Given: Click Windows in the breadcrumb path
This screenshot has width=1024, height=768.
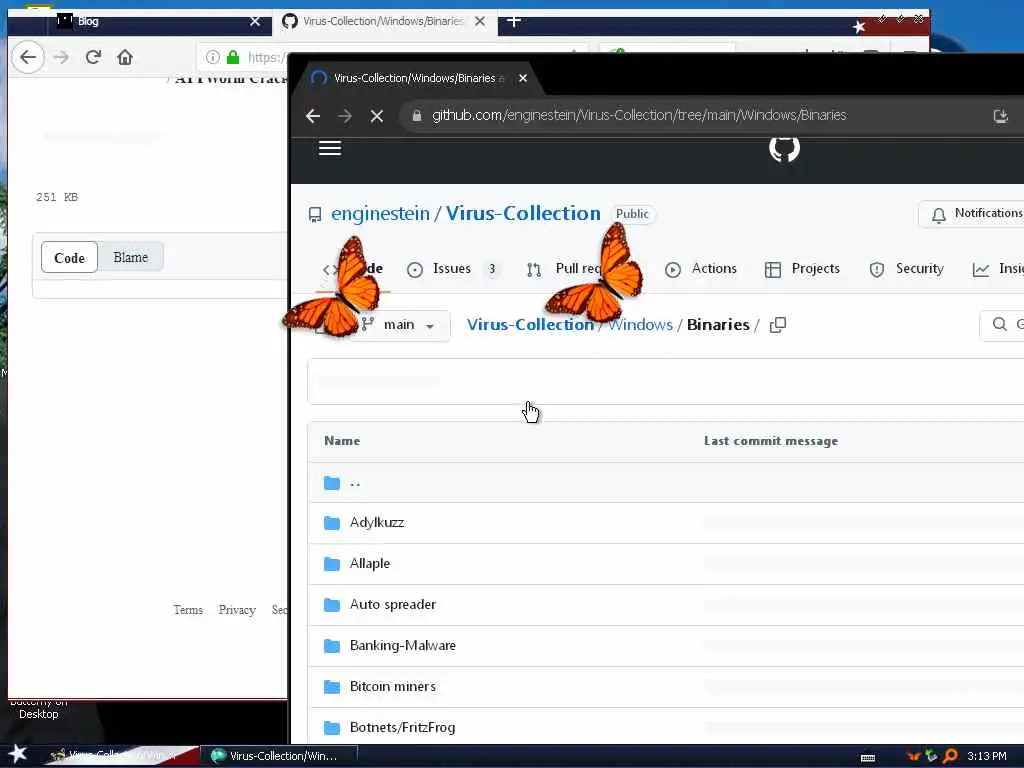Looking at the screenshot, I should (x=641, y=325).
